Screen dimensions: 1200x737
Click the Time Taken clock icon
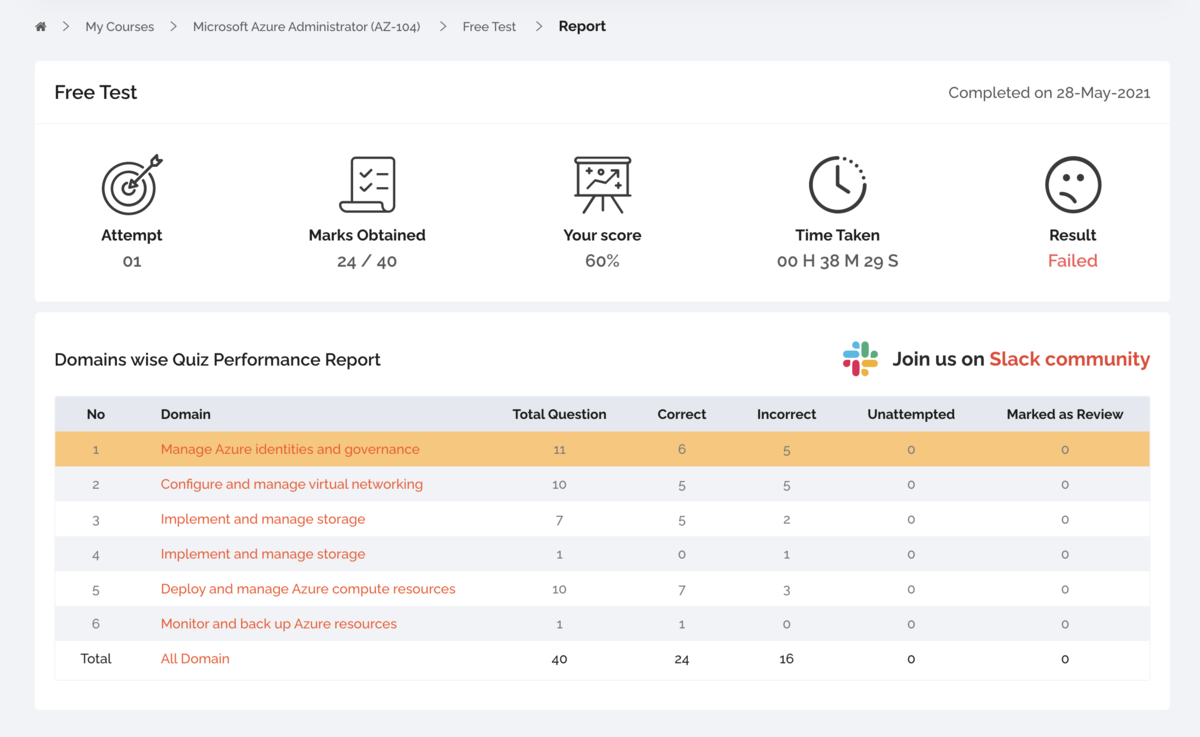[x=838, y=185]
